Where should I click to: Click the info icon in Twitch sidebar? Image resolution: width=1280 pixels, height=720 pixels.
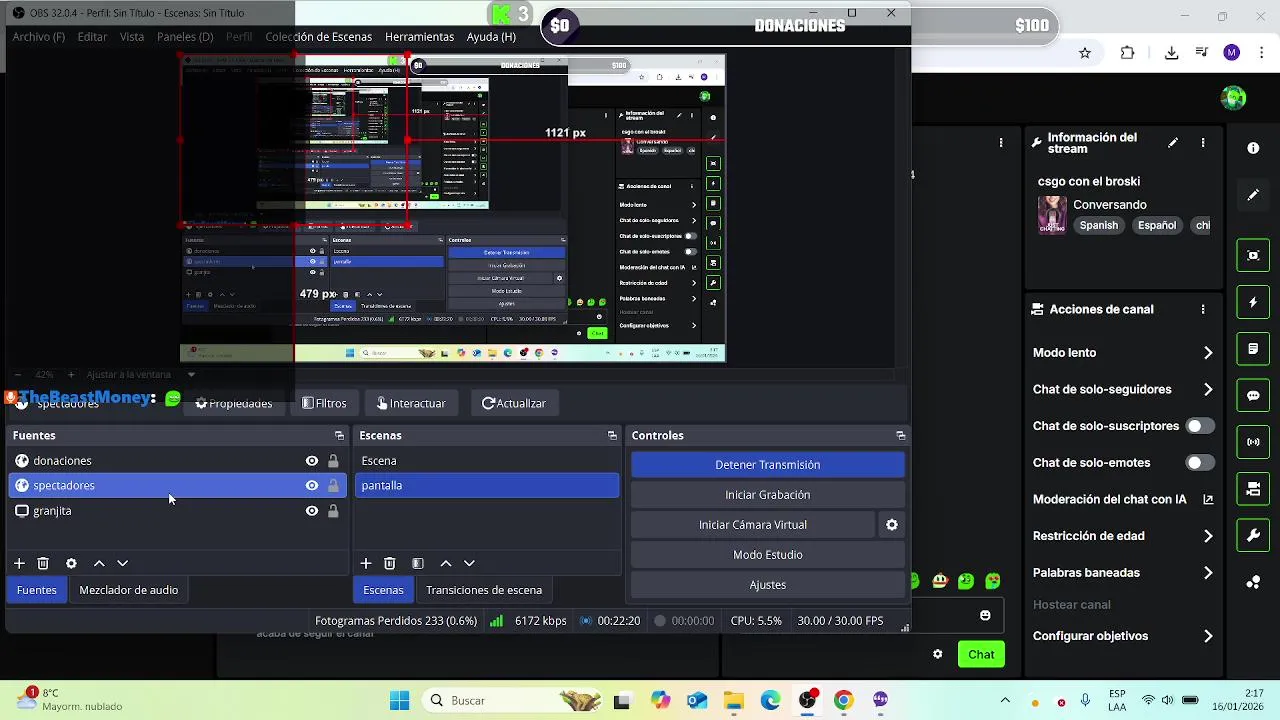(1253, 148)
